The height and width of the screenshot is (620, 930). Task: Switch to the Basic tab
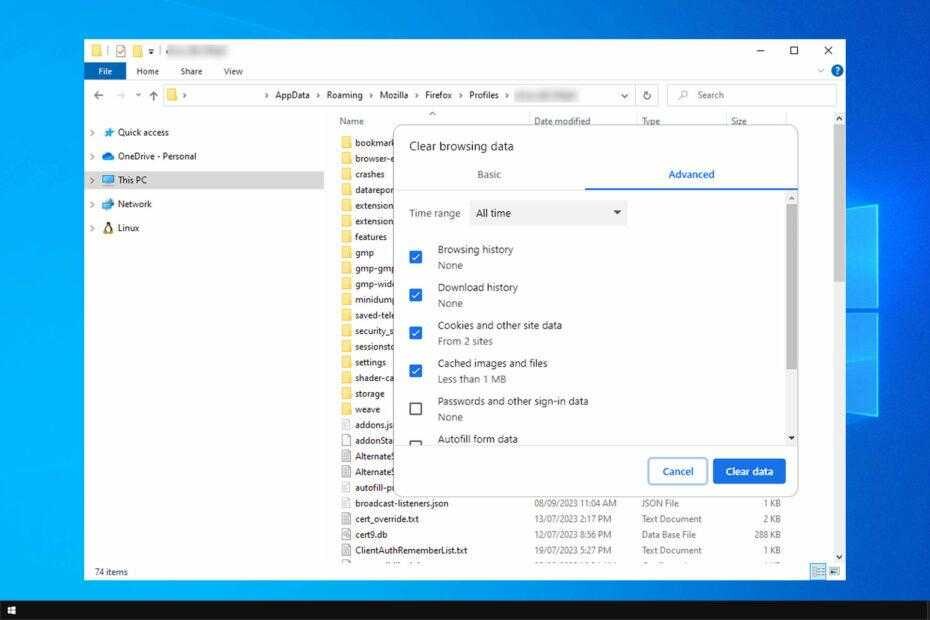coord(489,174)
